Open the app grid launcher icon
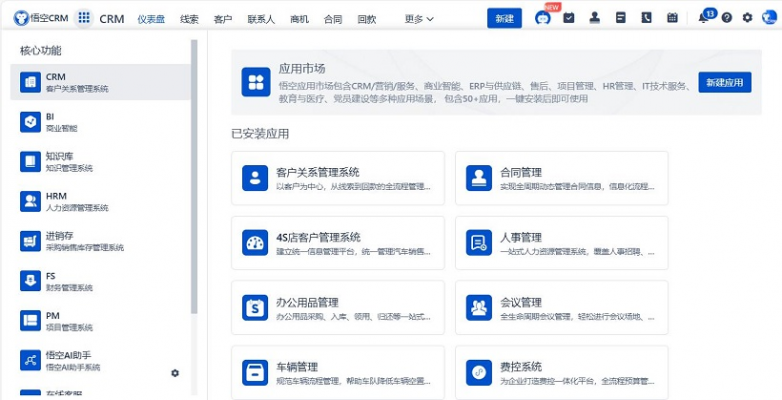The image size is (782, 400). coord(84,19)
